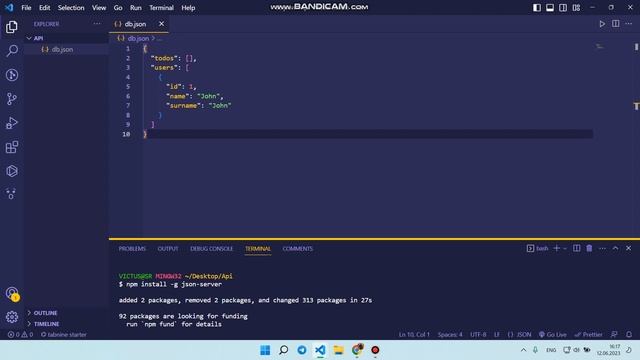The image size is (640, 360).
Task: Kill terminal with trash icon
Action: (x=589, y=248)
